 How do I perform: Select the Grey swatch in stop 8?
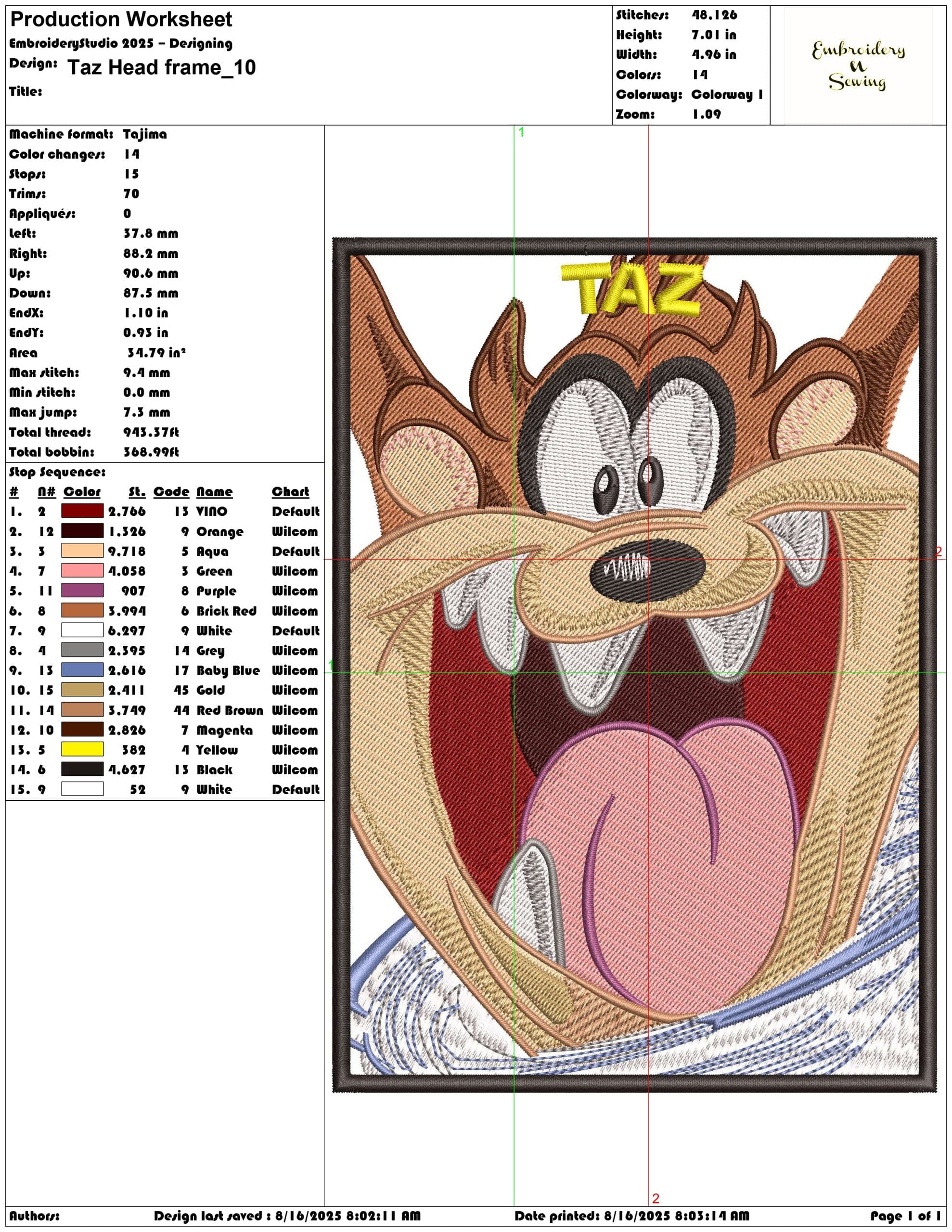(82, 650)
